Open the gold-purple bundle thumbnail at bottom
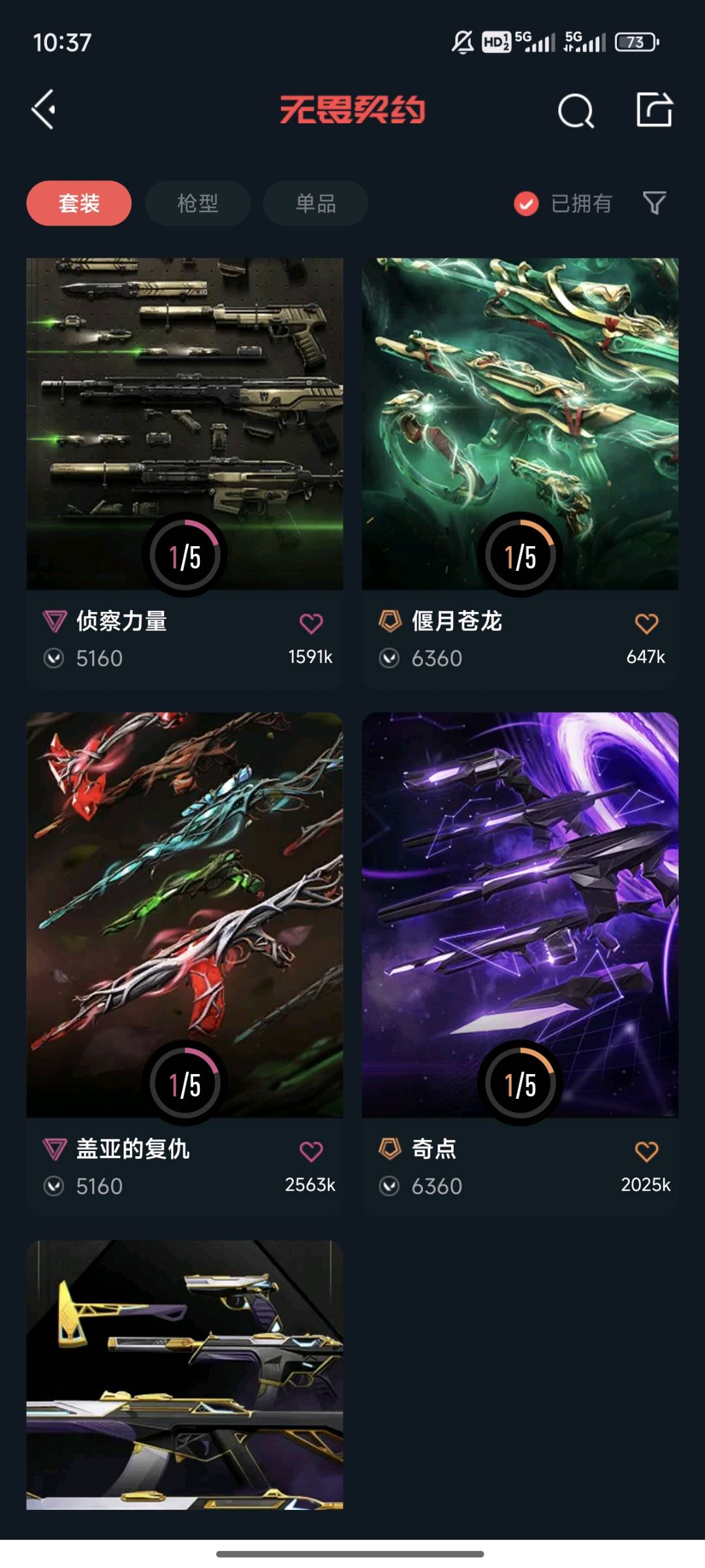The height and width of the screenshot is (1568, 705). [x=185, y=1375]
